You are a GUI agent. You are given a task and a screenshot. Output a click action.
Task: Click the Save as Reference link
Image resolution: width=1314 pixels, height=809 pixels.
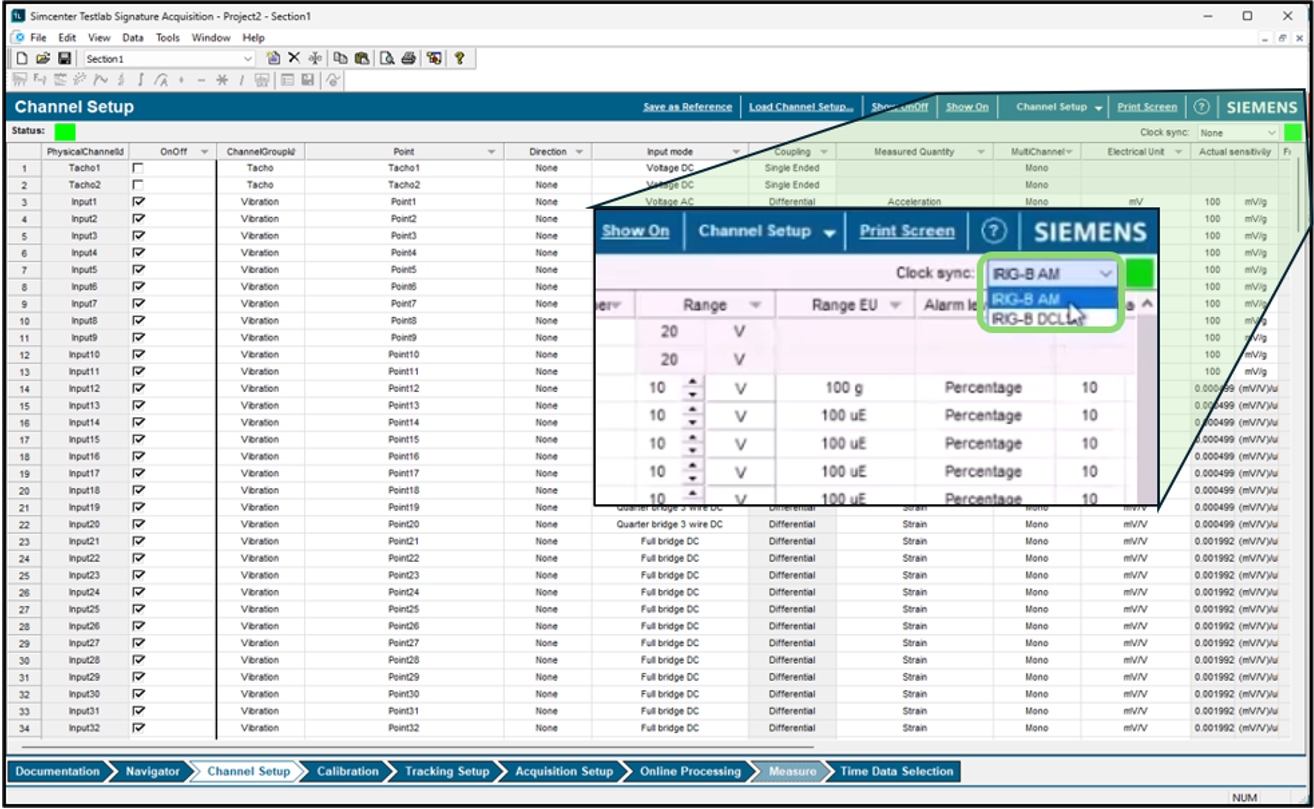pyautogui.click(x=687, y=107)
